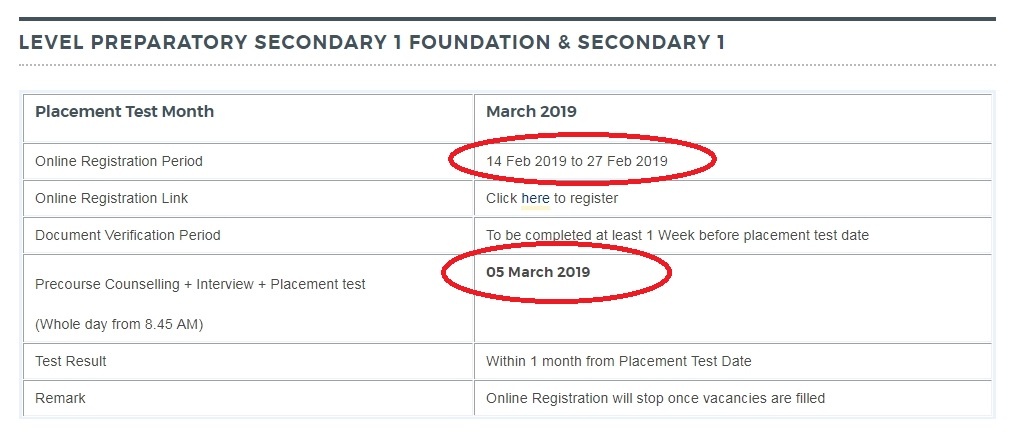This screenshot has height=433, width=1013.
Task: Click the start date "14 Feb 2019"
Action: [525, 161]
